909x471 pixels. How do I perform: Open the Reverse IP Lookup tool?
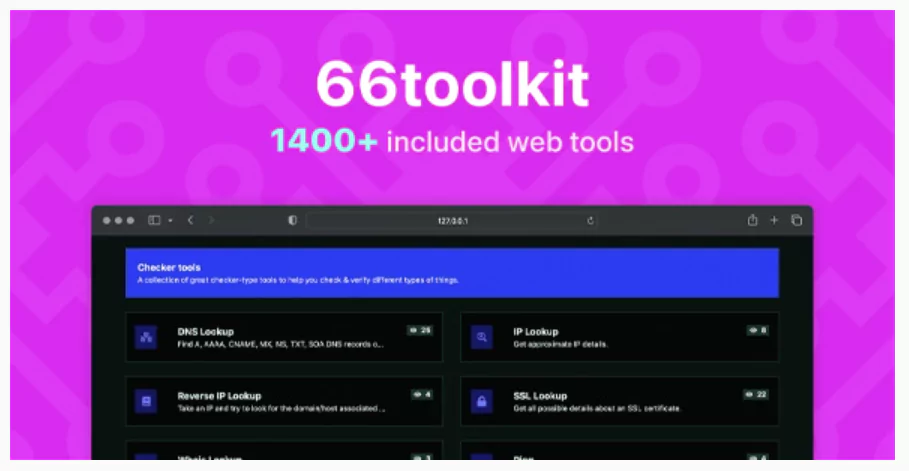(284, 401)
